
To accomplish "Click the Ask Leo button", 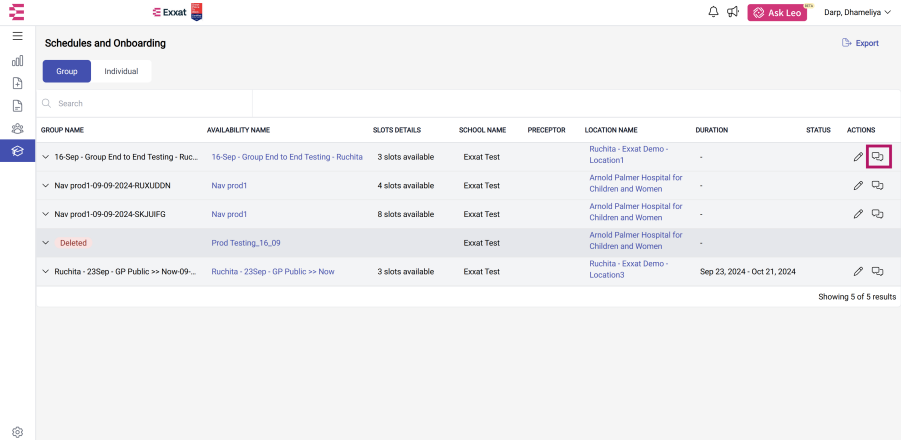I will click(777, 13).
